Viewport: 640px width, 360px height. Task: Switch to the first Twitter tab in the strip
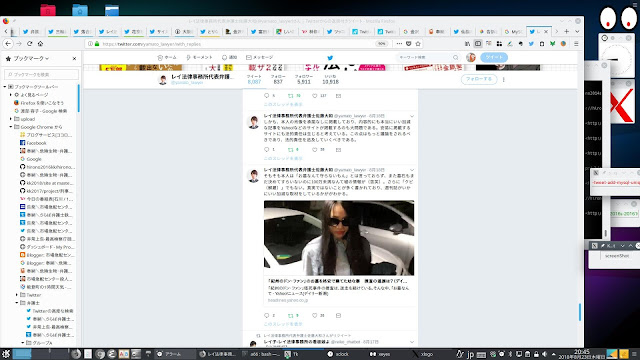pos(31,31)
